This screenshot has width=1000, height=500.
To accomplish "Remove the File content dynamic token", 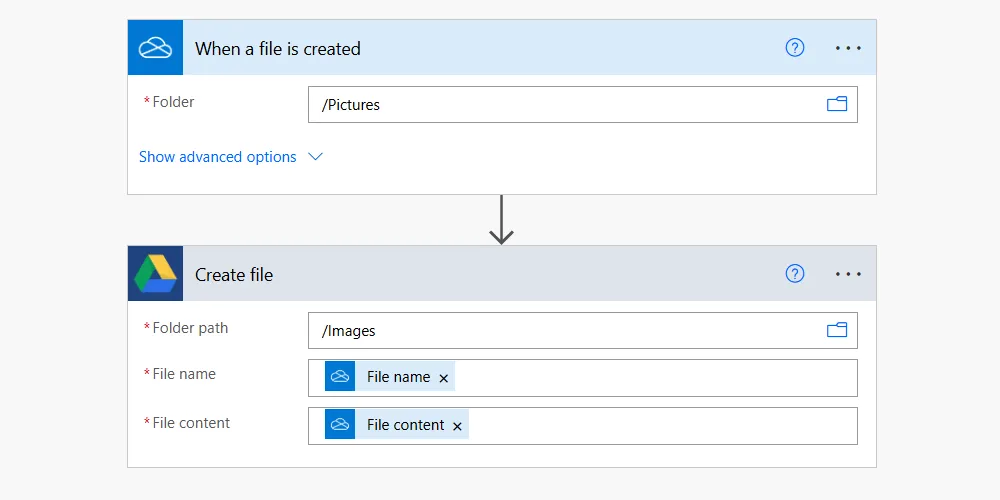I will [x=457, y=426].
